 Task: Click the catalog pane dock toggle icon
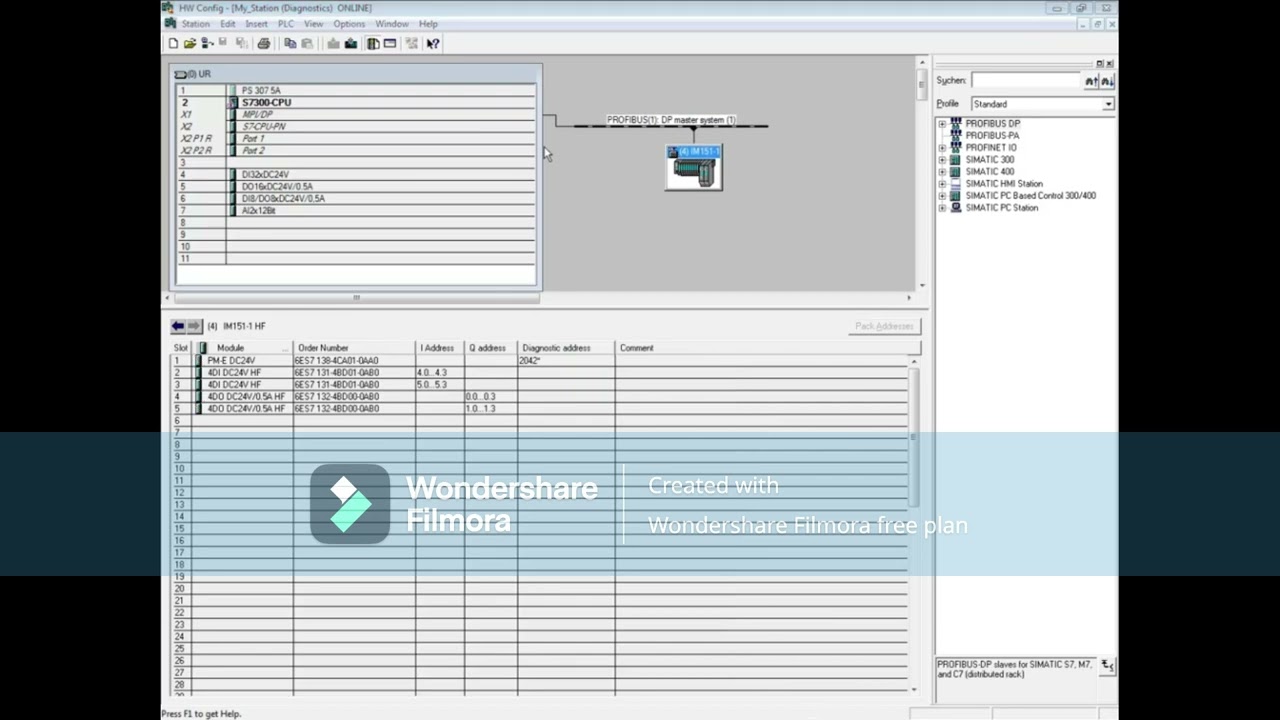click(x=1100, y=64)
